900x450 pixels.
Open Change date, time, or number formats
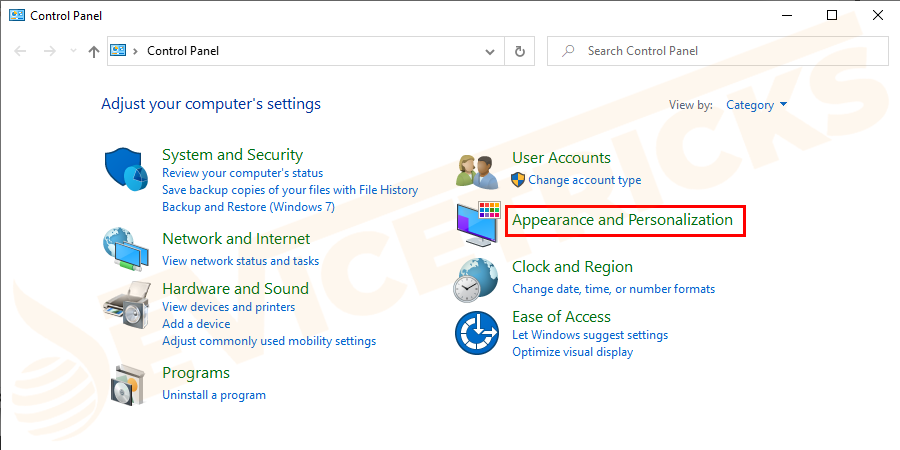pyautogui.click(x=614, y=289)
